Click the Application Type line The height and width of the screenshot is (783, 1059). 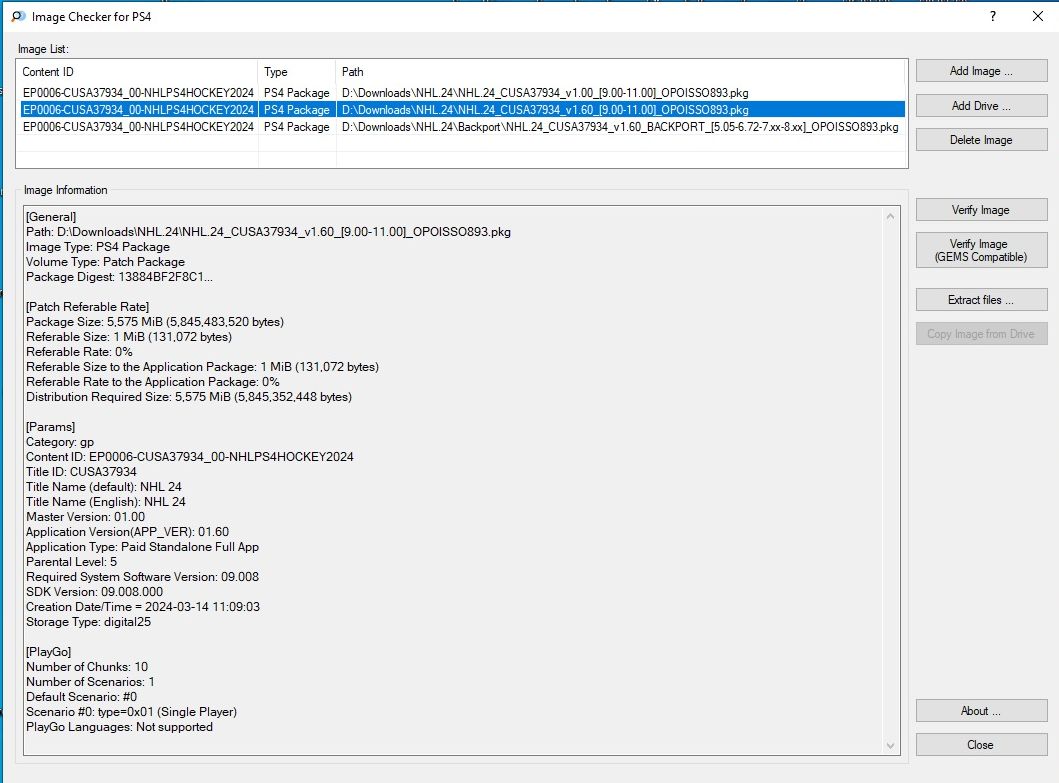pyautogui.click(x=143, y=547)
